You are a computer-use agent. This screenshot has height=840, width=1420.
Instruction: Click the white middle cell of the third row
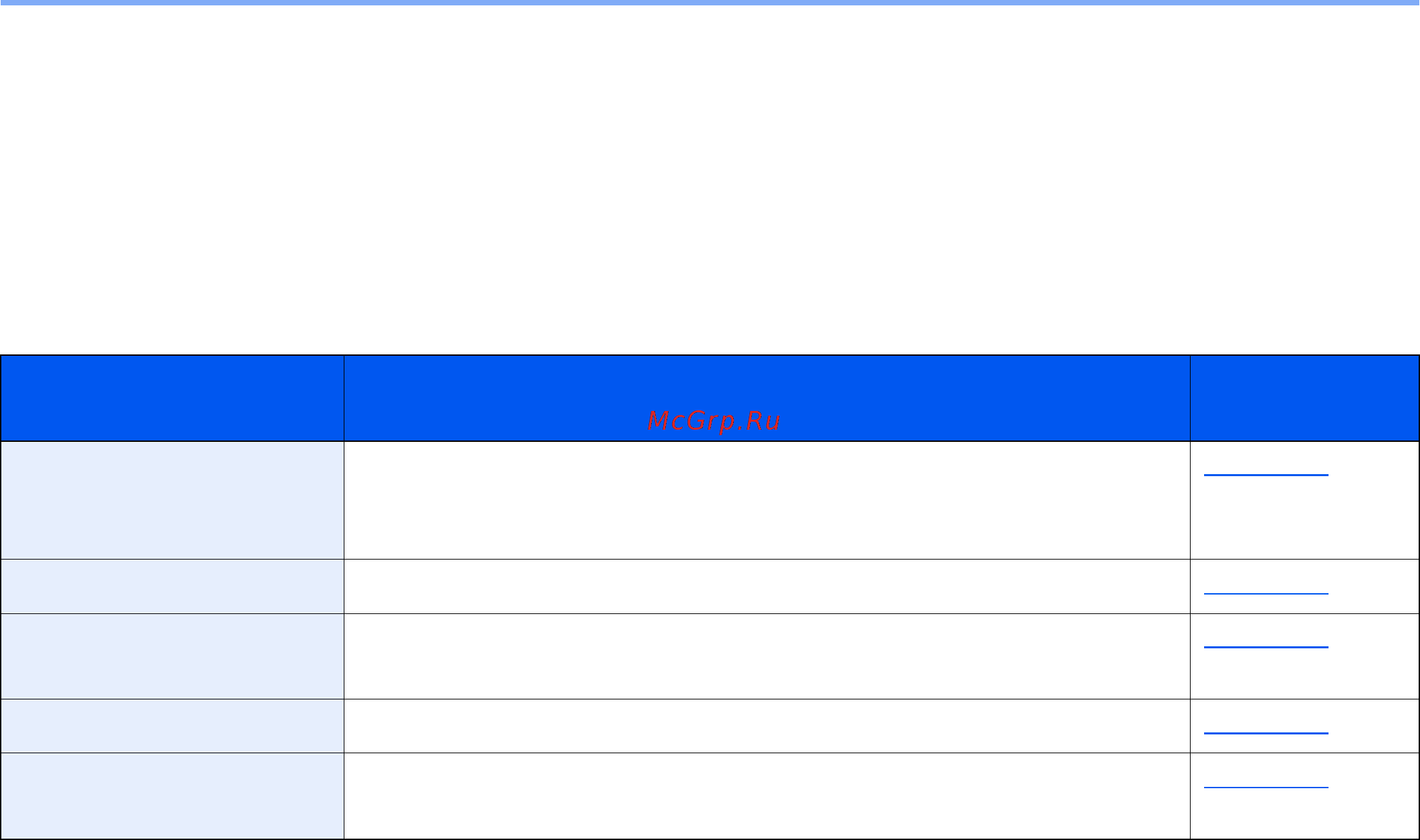pos(767,656)
